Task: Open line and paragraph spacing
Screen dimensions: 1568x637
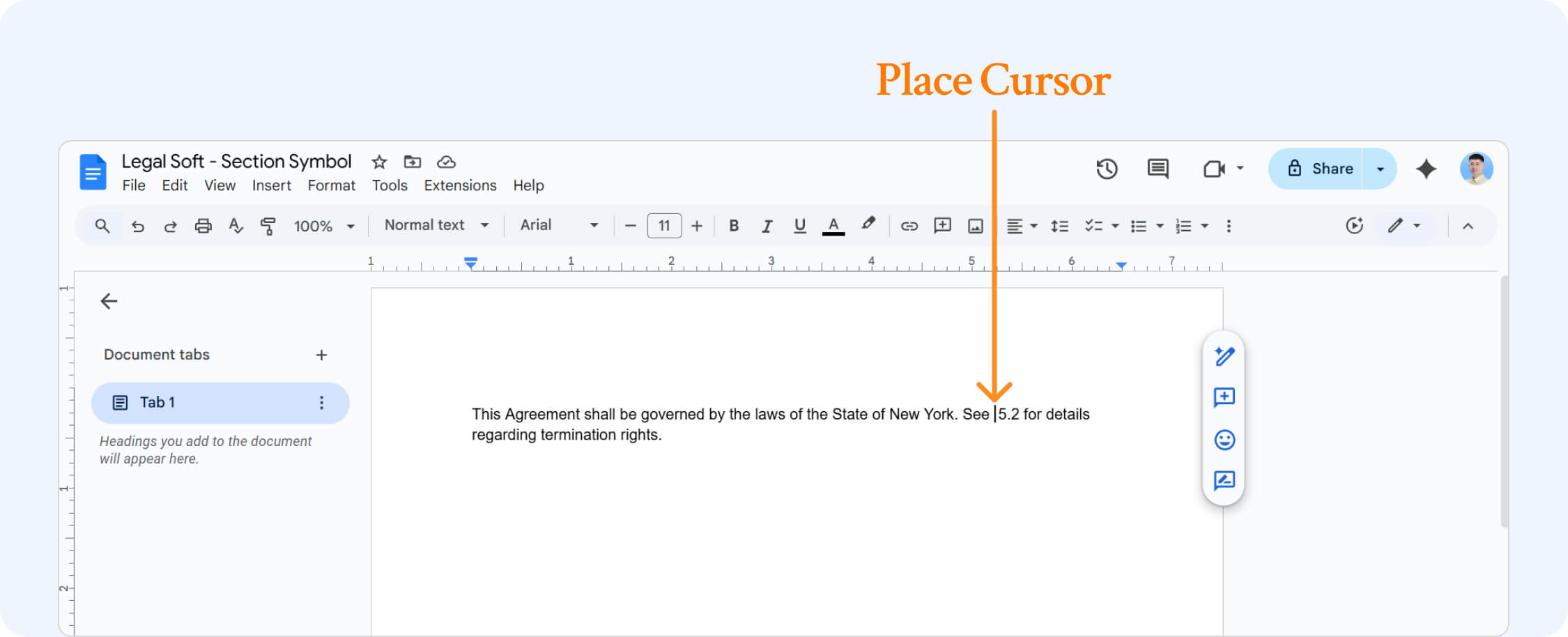Action: [1059, 226]
